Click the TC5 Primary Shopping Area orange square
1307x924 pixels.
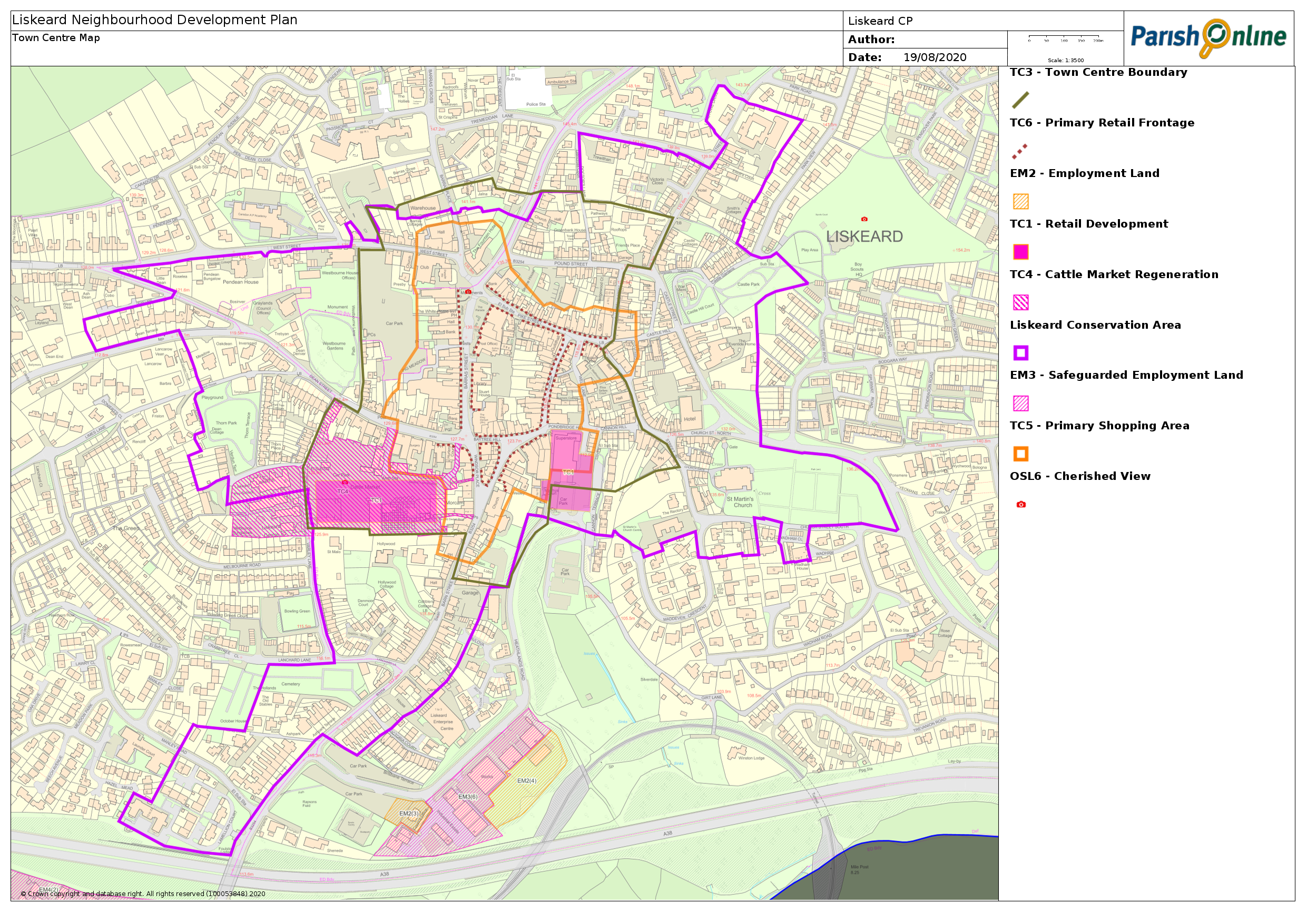tap(1020, 454)
